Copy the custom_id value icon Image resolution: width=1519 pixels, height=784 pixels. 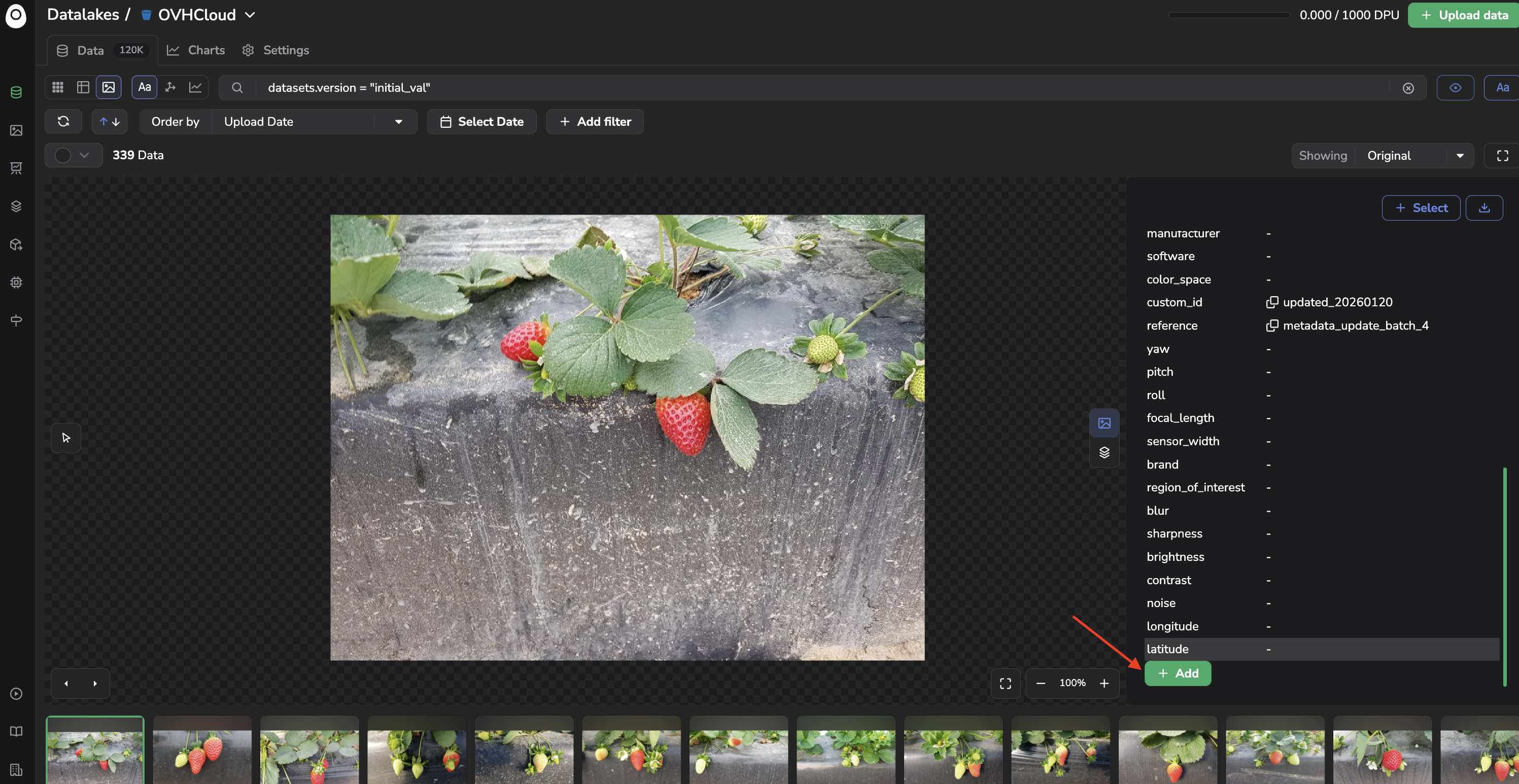point(1272,302)
